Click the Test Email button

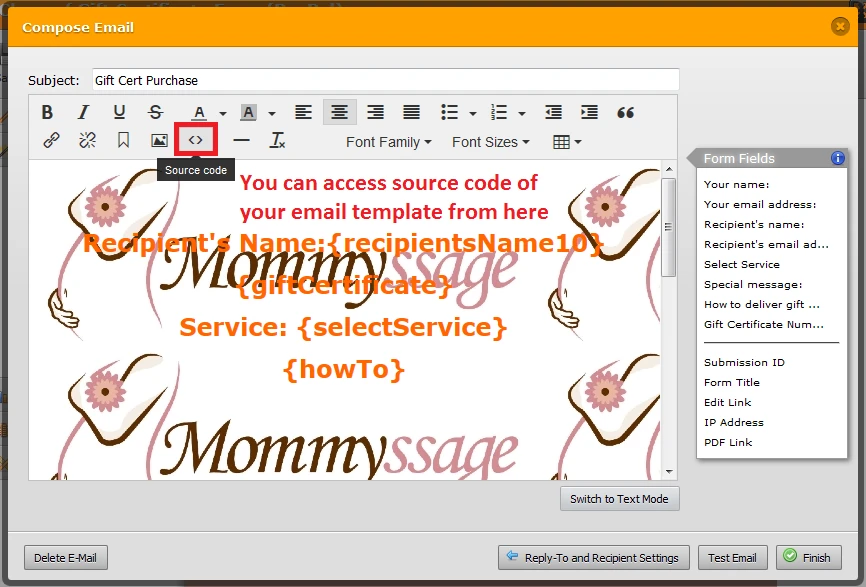(732, 557)
